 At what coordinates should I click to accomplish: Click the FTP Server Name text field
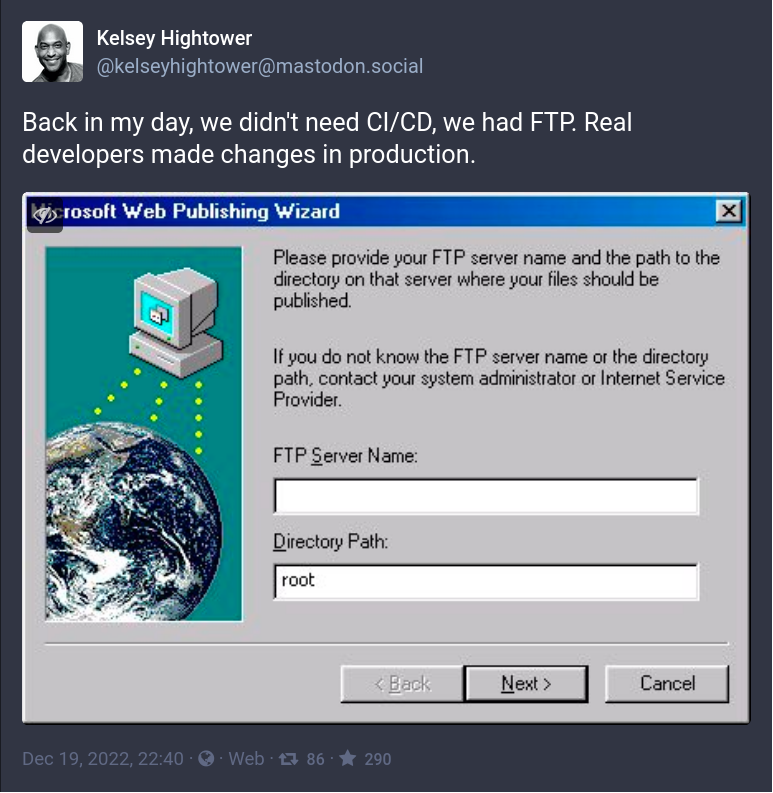pos(486,496)
